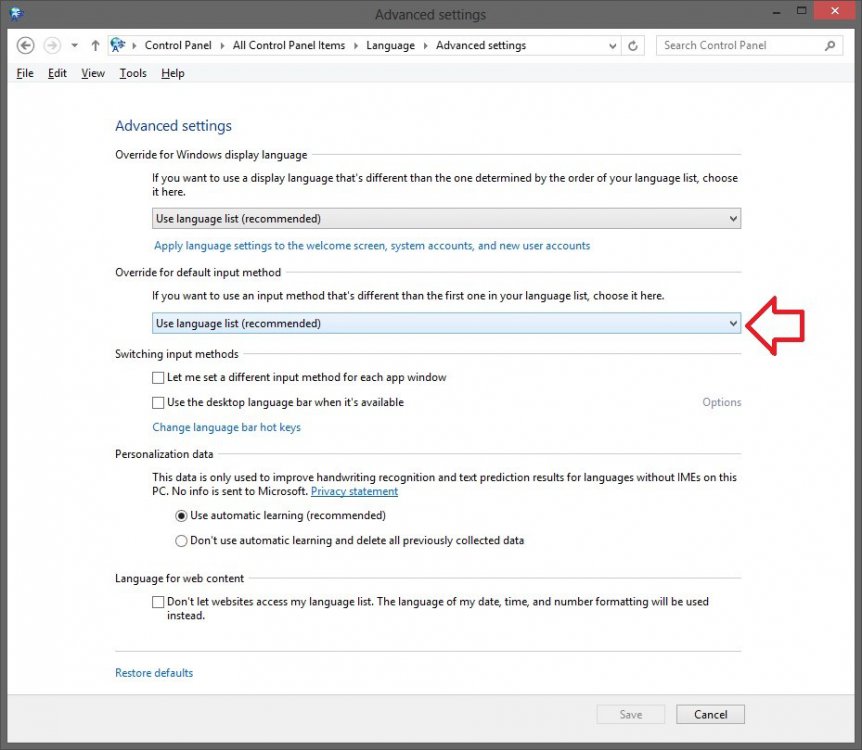Click the search magnifier icon

(x=829, y=45)
